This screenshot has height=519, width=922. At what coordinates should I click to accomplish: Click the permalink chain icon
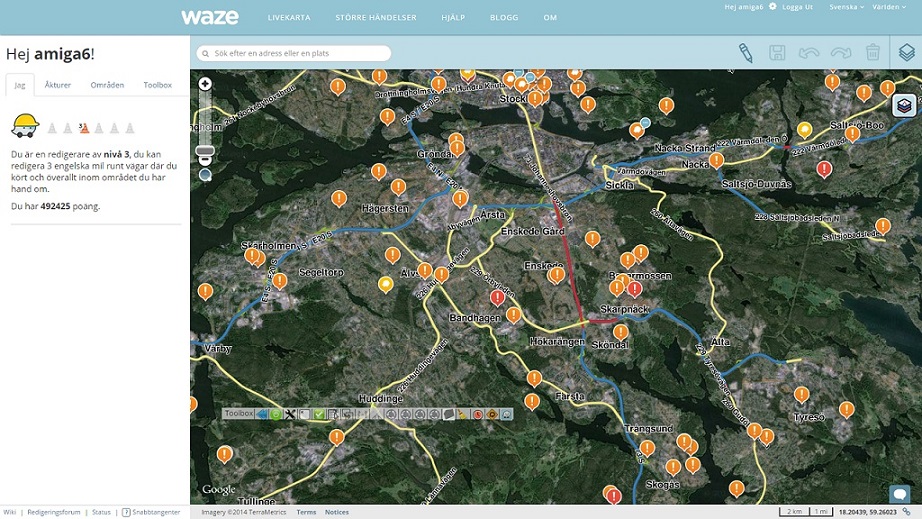click(906, 512)
